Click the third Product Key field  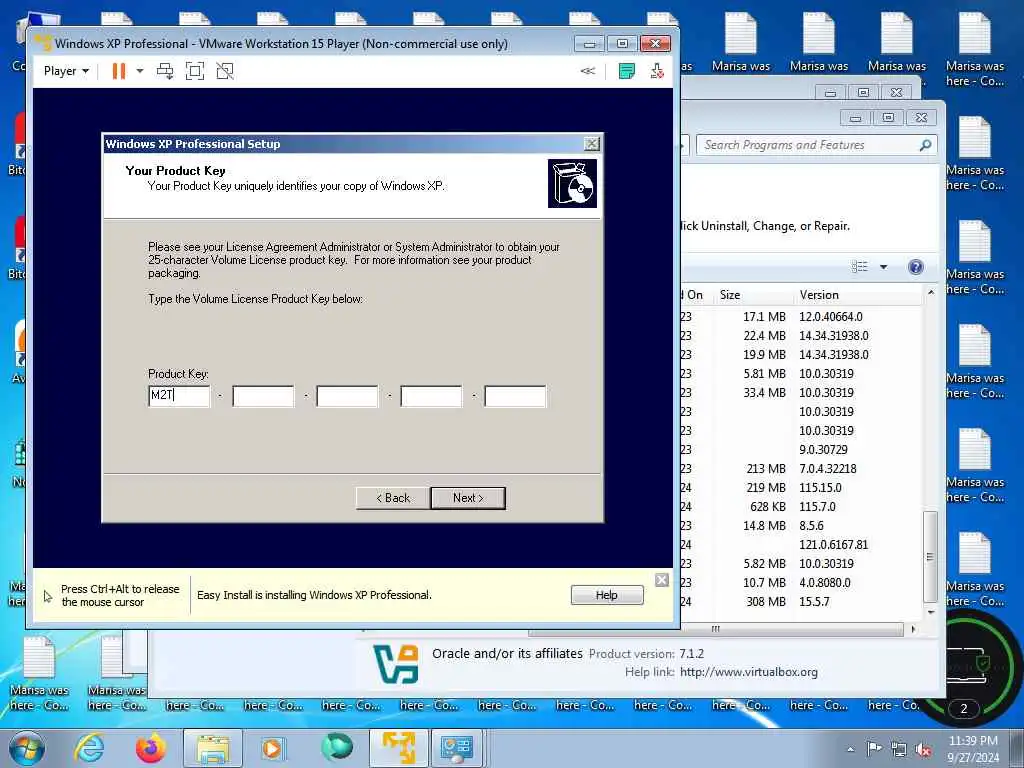(347, 396)
